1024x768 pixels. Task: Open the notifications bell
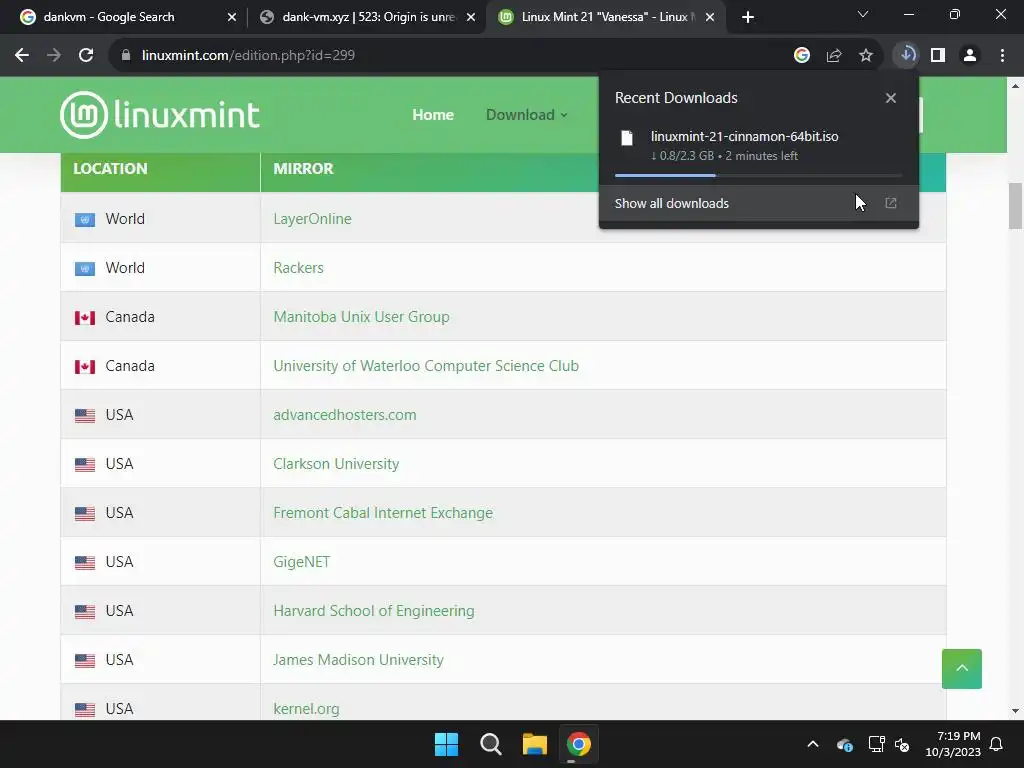pos(997,744)
